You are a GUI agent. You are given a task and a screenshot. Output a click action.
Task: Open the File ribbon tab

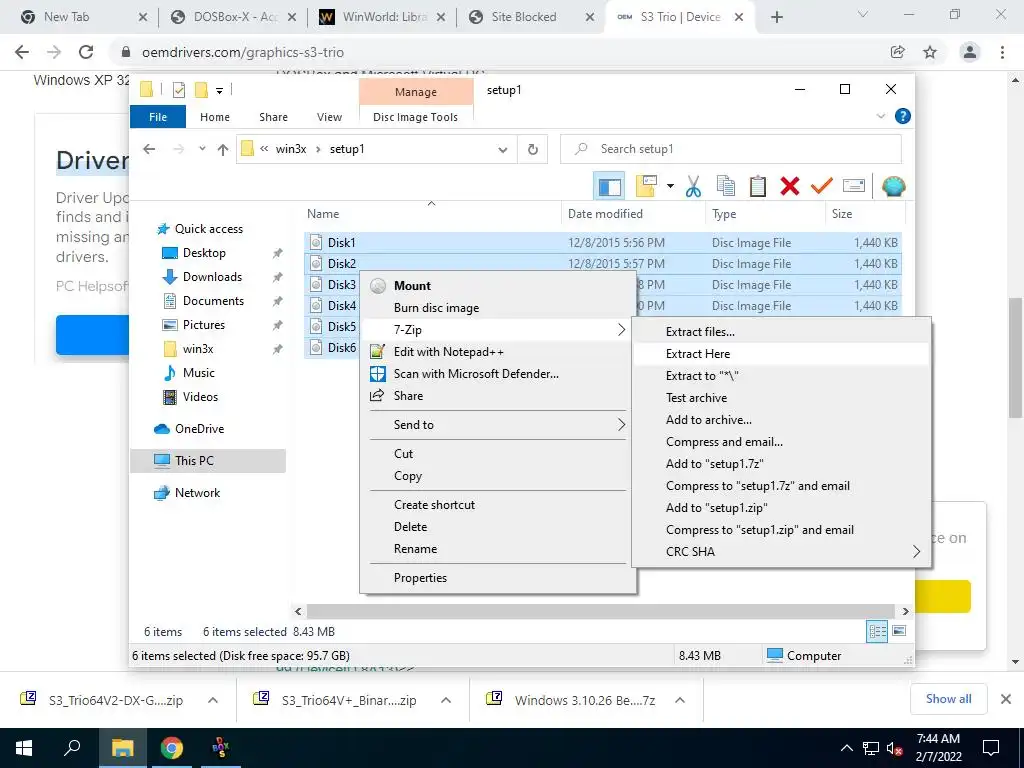[158, 117]
